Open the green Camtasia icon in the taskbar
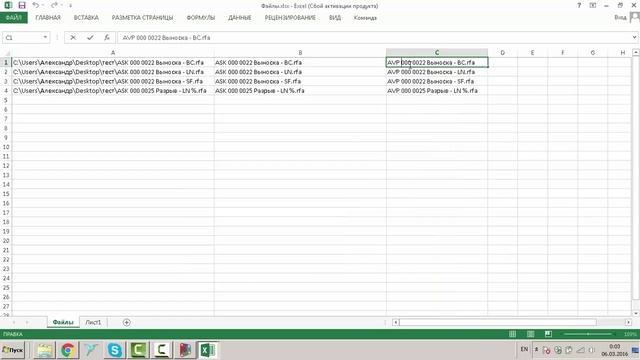 [x=138, y=350]
